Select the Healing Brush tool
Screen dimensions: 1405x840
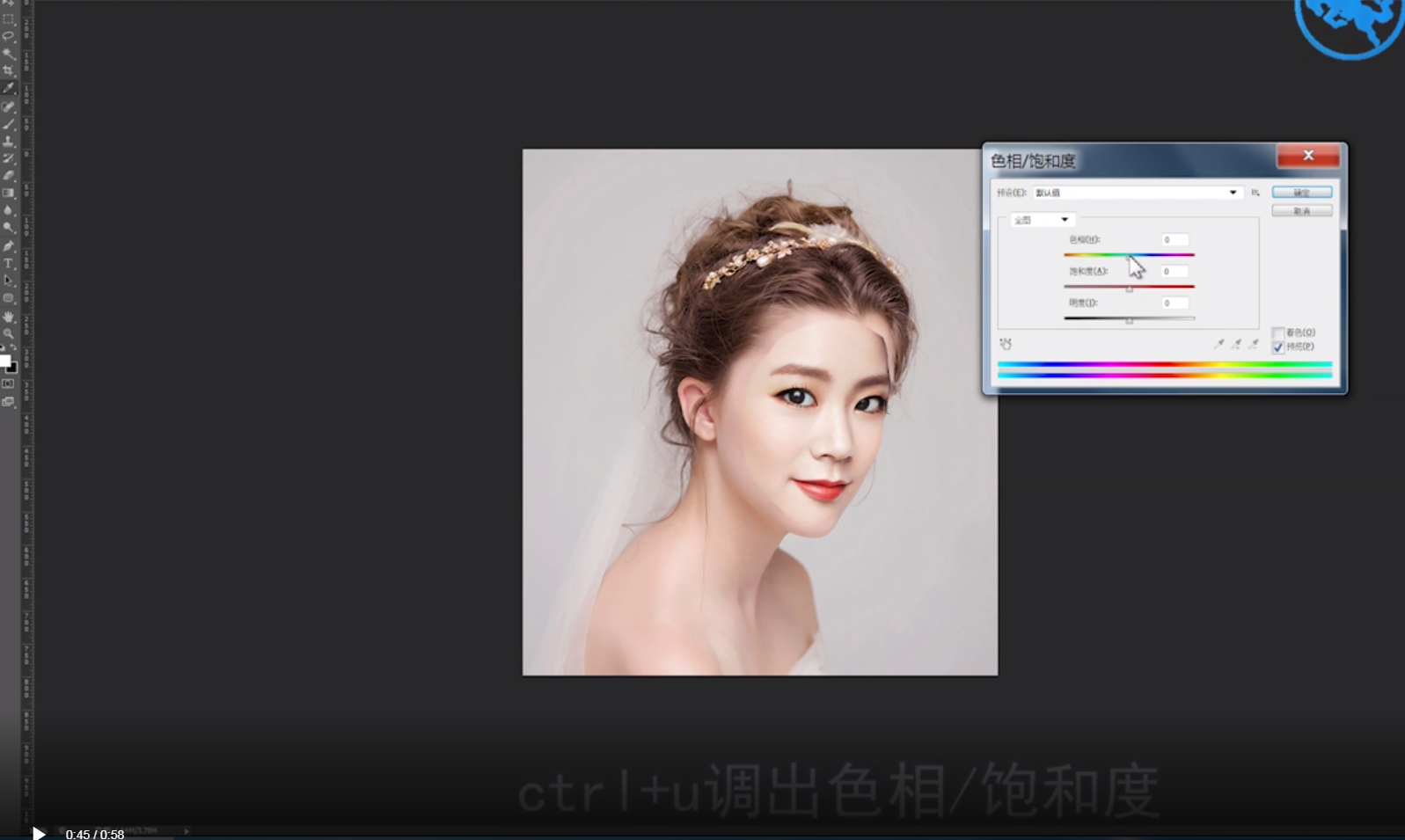click(x=9, y=106)
